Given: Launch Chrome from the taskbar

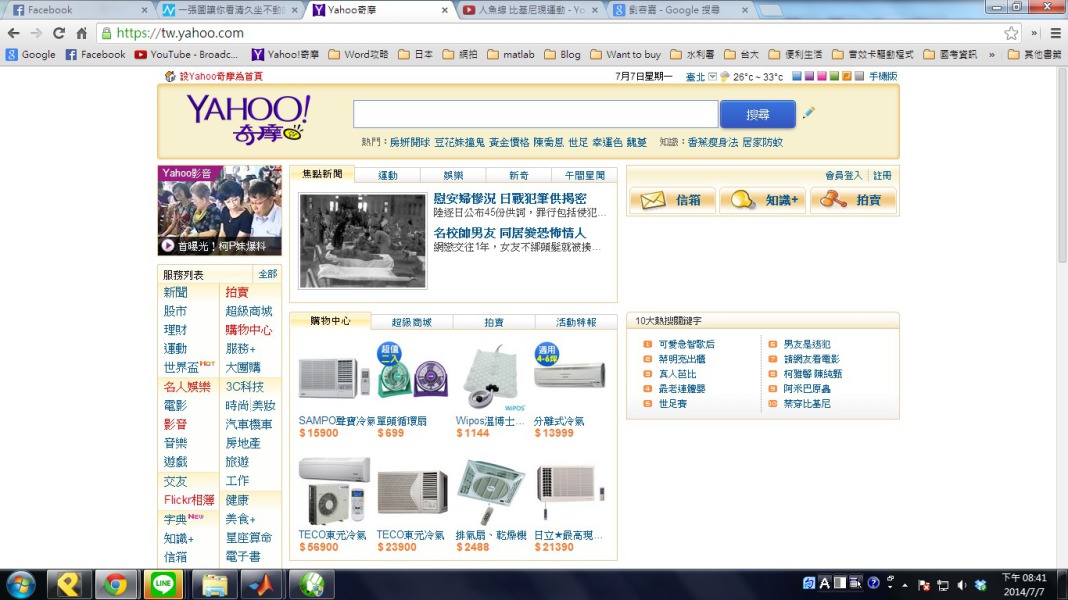Looking at the screenshot, I should (115, 584).
